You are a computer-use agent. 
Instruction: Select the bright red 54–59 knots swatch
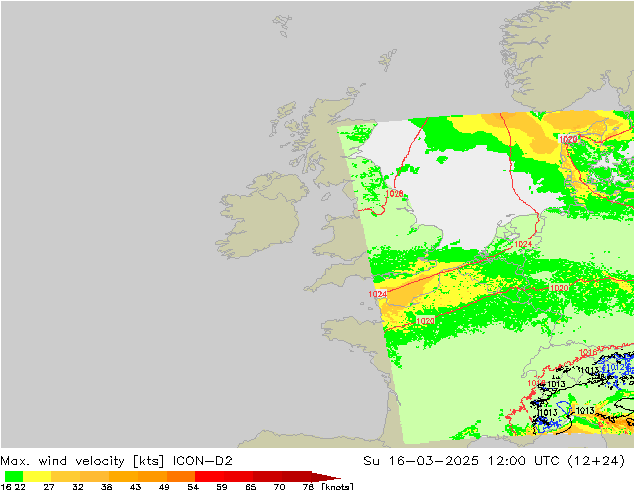point(210,476)
